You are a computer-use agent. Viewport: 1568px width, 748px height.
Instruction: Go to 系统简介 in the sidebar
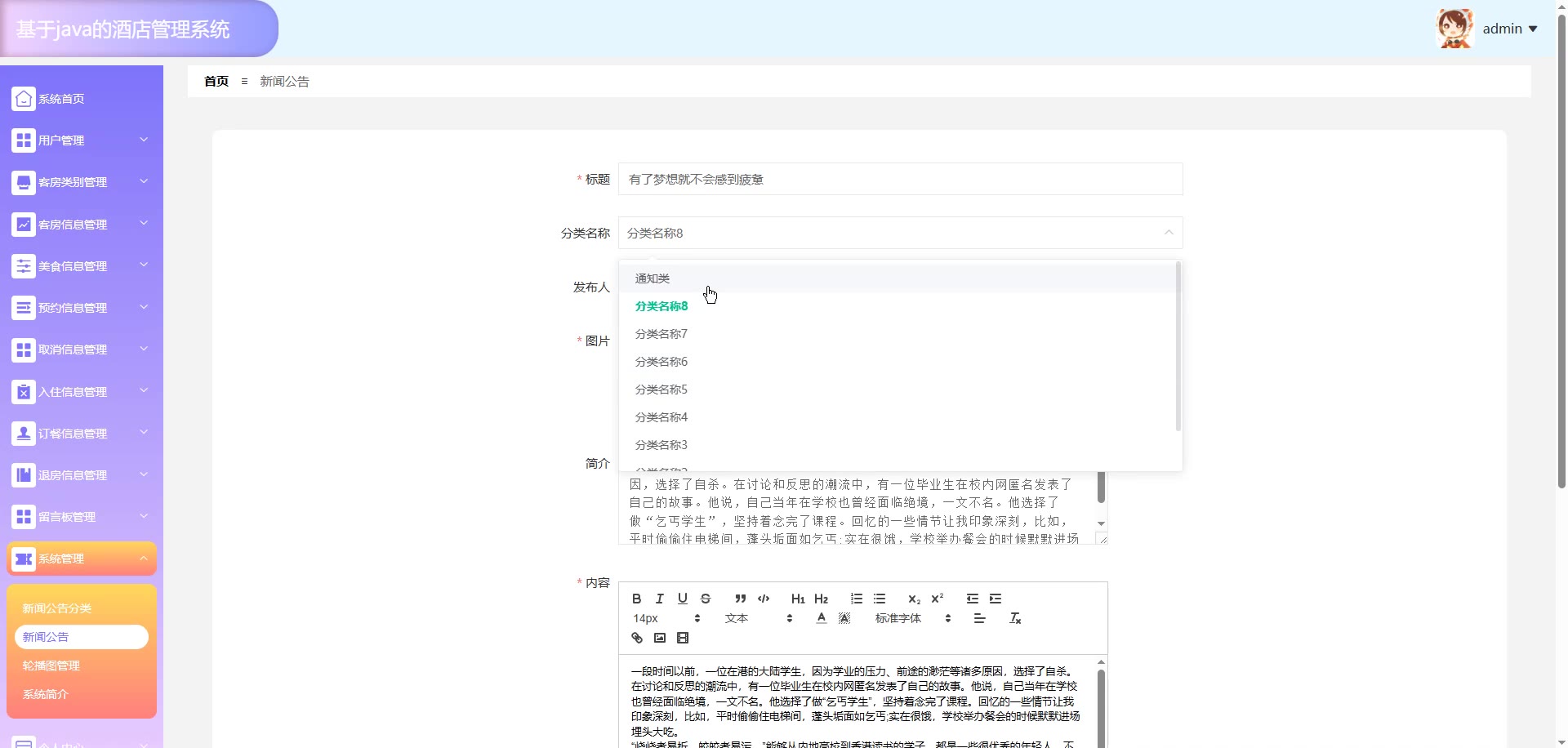click(x=82, y=694)
